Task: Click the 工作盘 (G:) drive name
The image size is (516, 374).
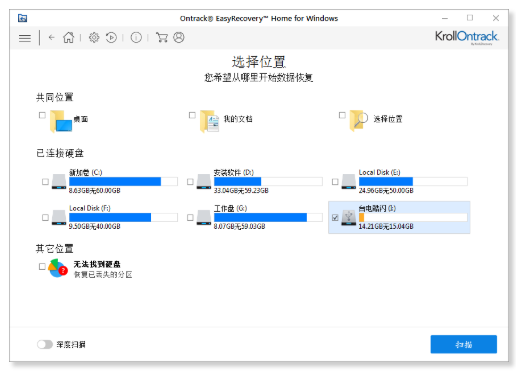Action: [x=230, y=208]
